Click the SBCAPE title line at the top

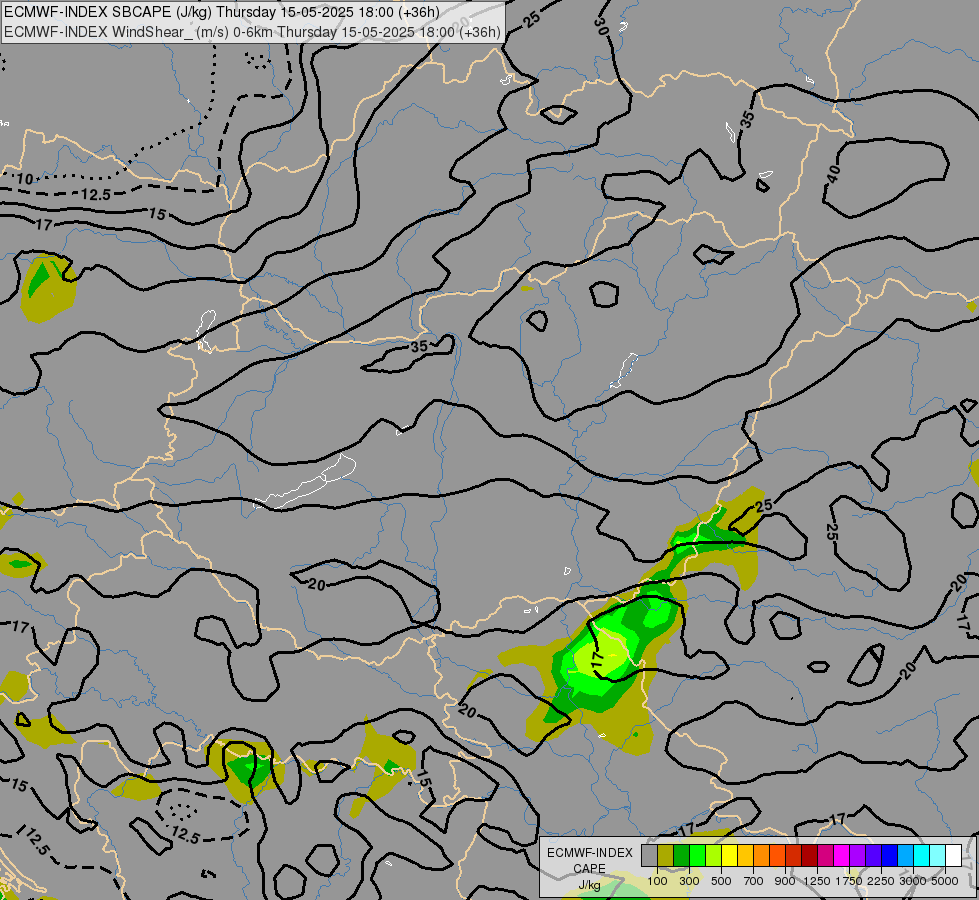pos(222,12)
